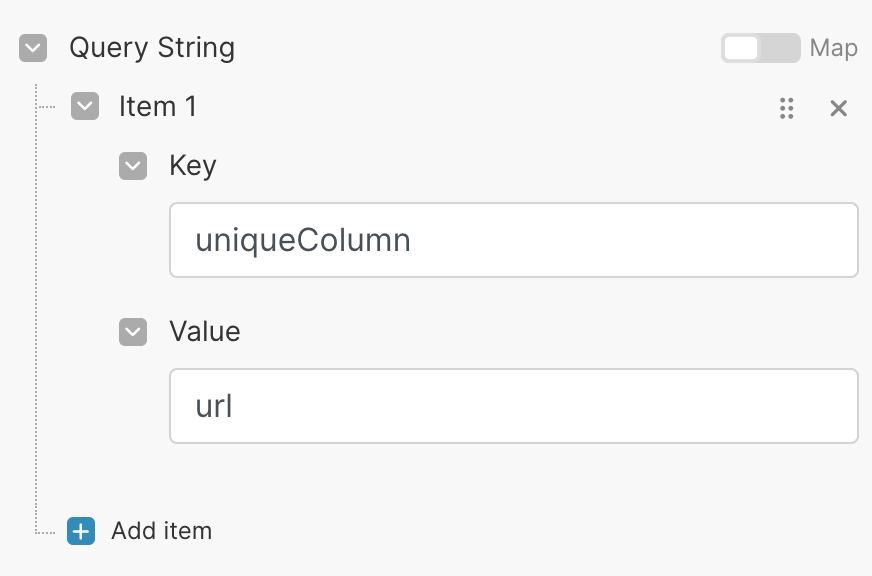Place cursor on the uniqueColumn text

click(x=303, y=241)
